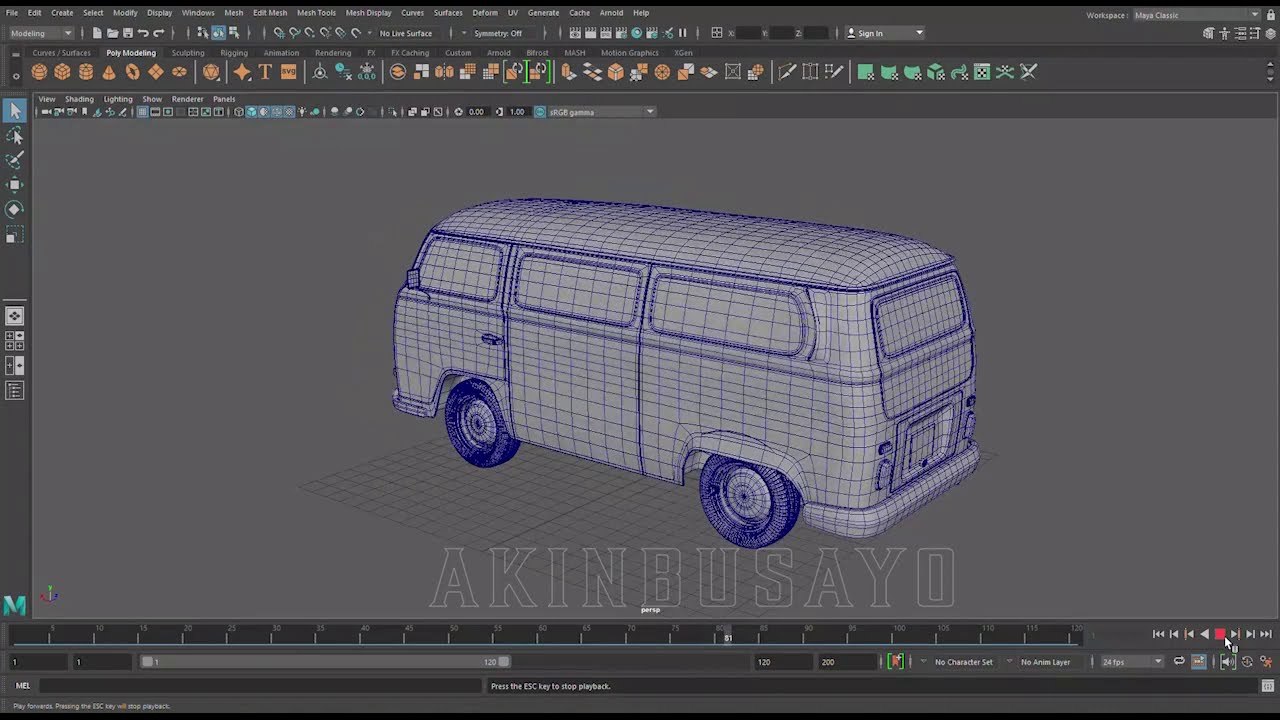Switch to the Rigging shelf tab
The height and width of the screenshot is (720, 1280).
click(x=234, y=53)
